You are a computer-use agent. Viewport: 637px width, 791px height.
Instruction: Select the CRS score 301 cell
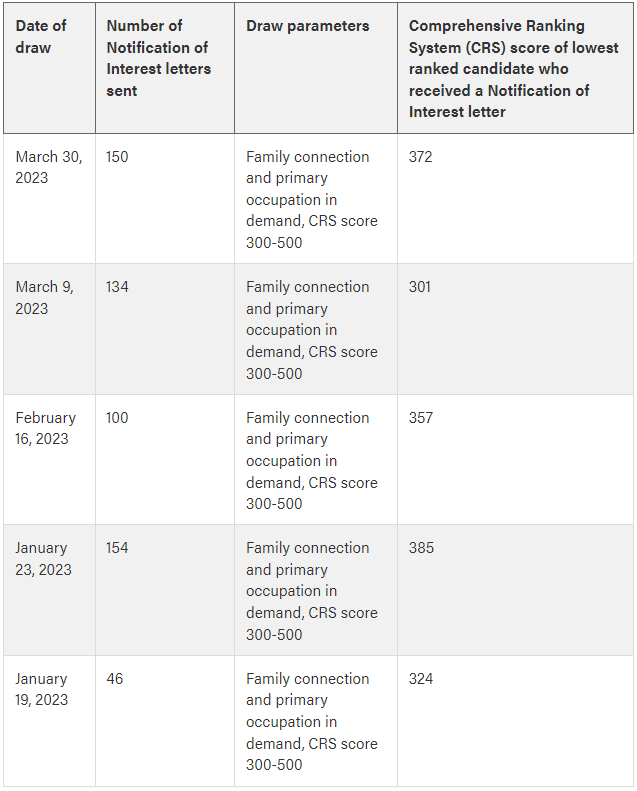click(420, 287)
